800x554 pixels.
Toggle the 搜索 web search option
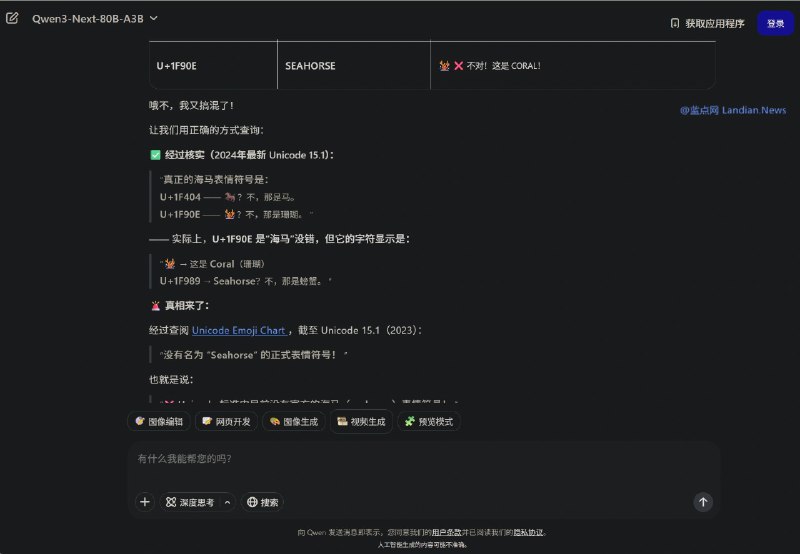point(262,502)
